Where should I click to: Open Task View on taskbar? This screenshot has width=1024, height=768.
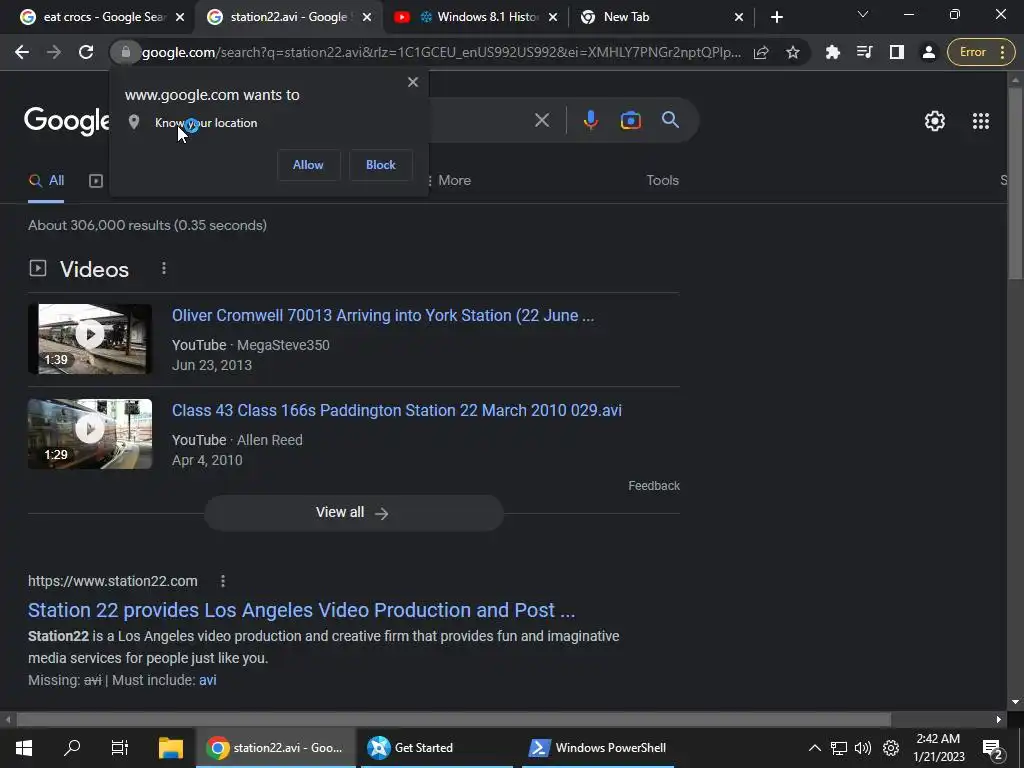coord(120,748)
